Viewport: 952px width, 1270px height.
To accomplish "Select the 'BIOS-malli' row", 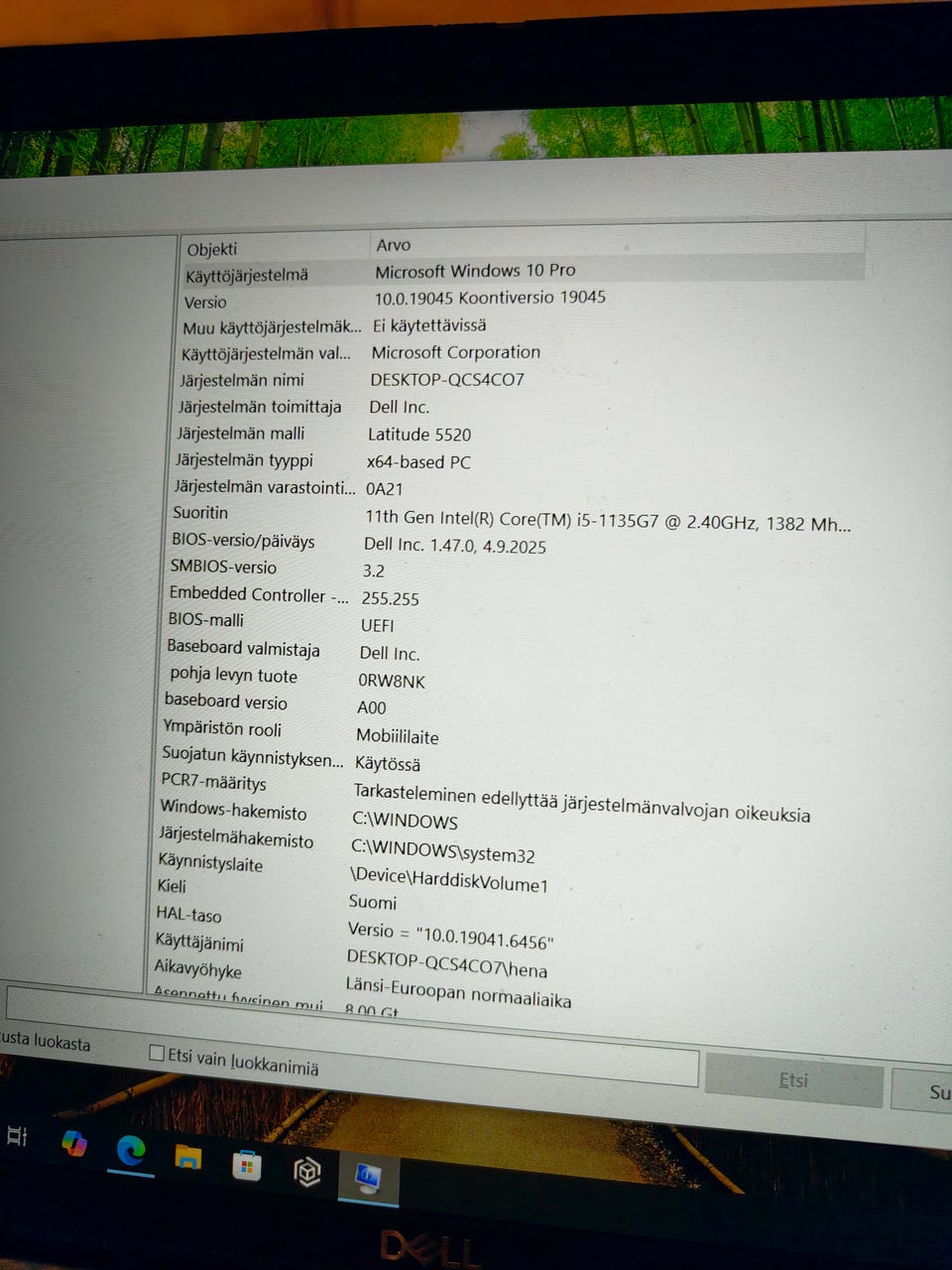I will pyautogui.click(x=205, y=620).
